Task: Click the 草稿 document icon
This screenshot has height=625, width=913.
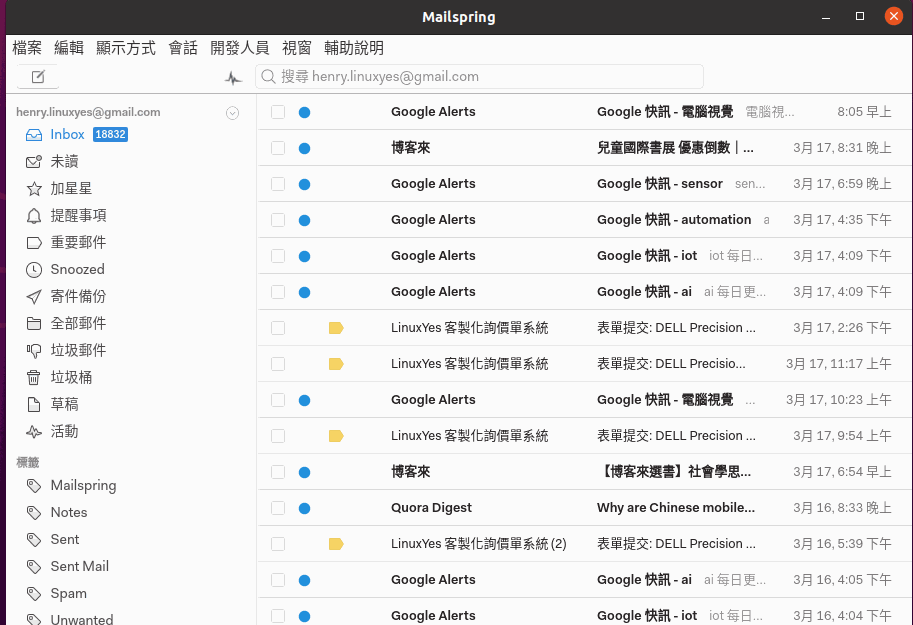Action: point(34,404)
